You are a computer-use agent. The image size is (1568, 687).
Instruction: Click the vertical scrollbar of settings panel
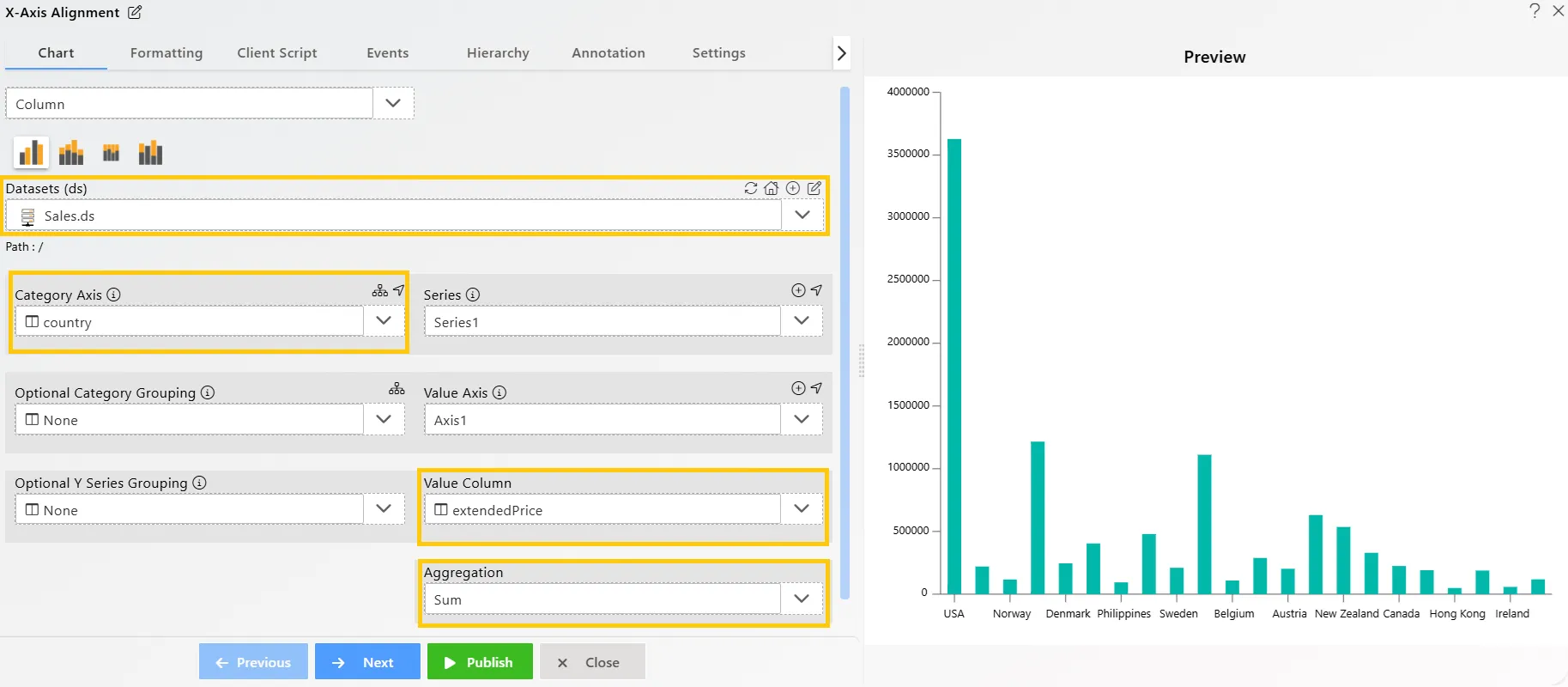click(x=845, y=342)
